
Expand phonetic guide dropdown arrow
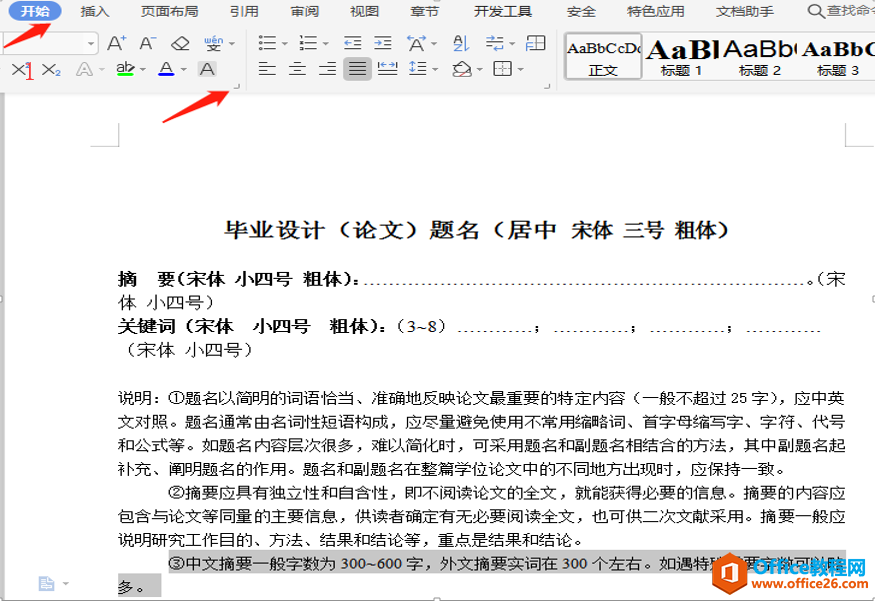pyautogui.click(x=232, y=44)
